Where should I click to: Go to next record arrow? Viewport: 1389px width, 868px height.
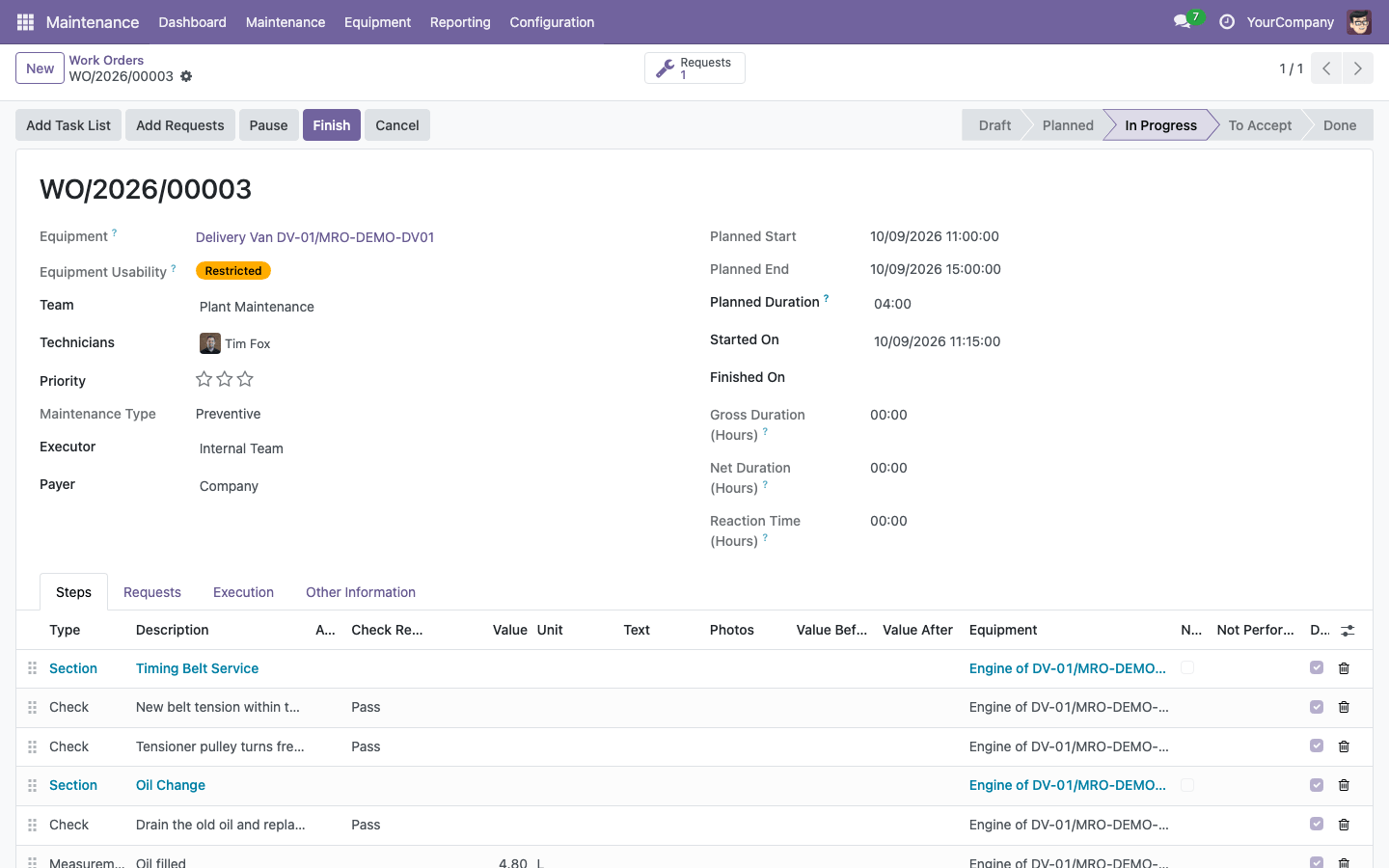point(1358,68)
